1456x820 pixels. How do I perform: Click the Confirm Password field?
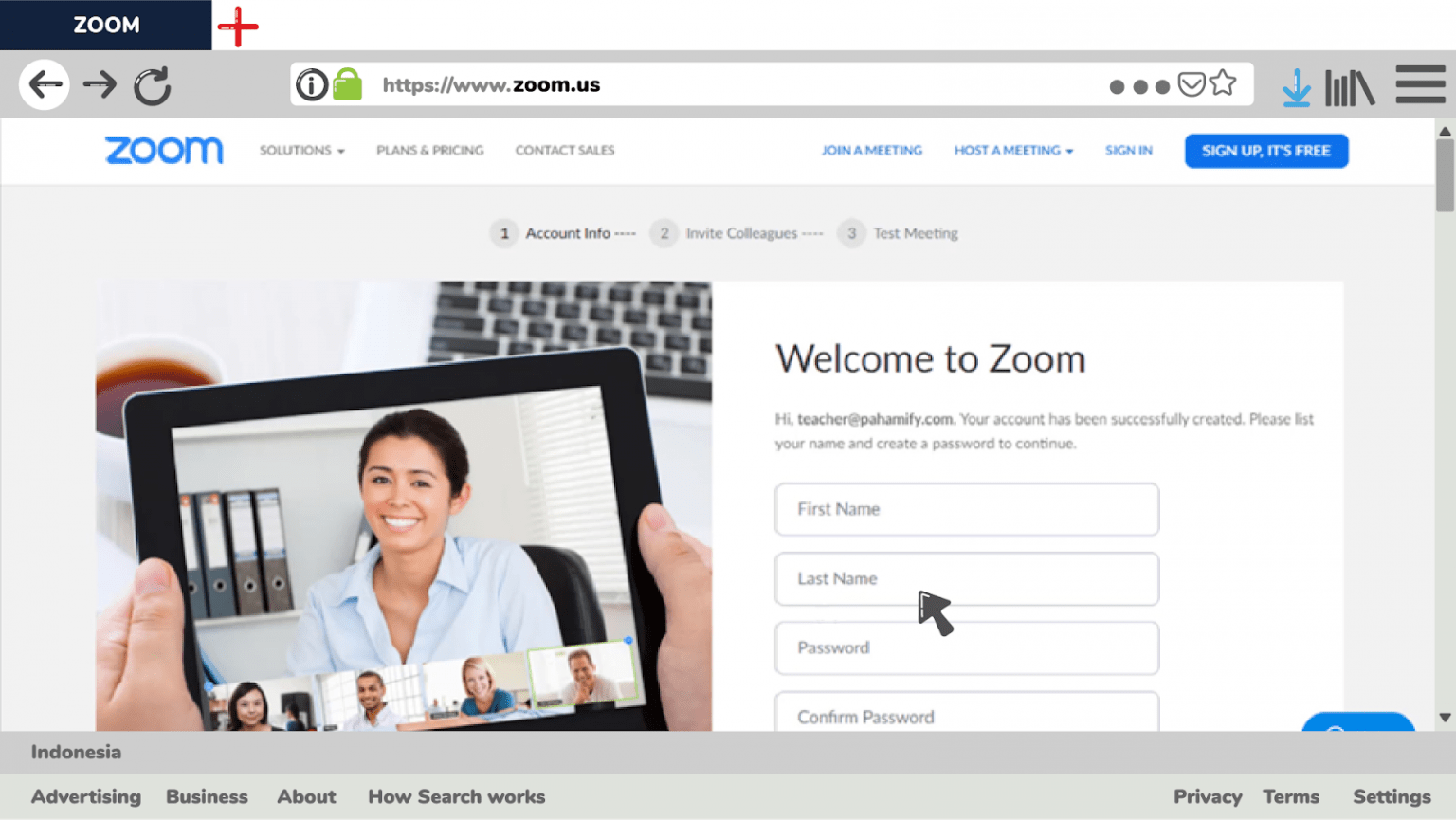pyautogui.click(x=967, y=712)
